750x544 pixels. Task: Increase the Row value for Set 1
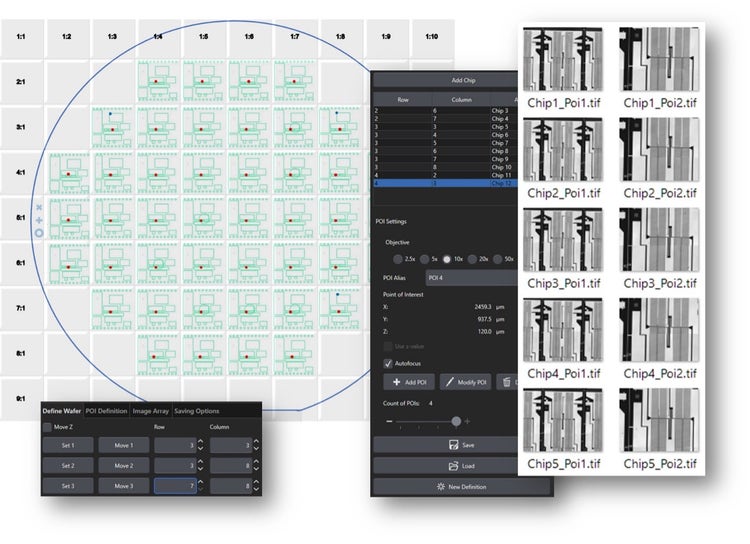click(x=199, y=441)
